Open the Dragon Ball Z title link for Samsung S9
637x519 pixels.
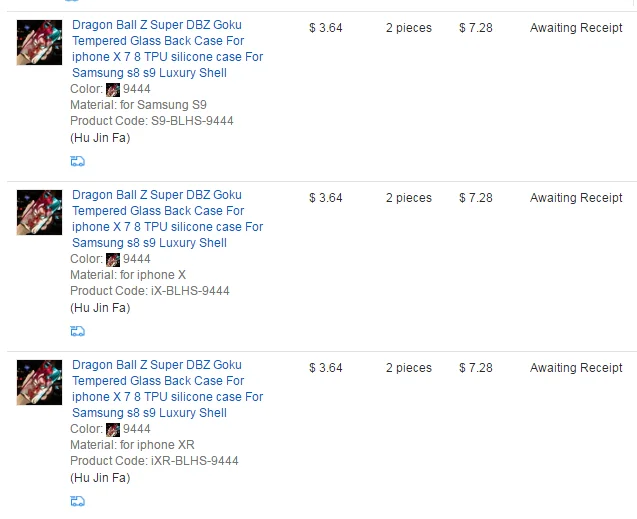pyautogui.click(x=167, y=49)
